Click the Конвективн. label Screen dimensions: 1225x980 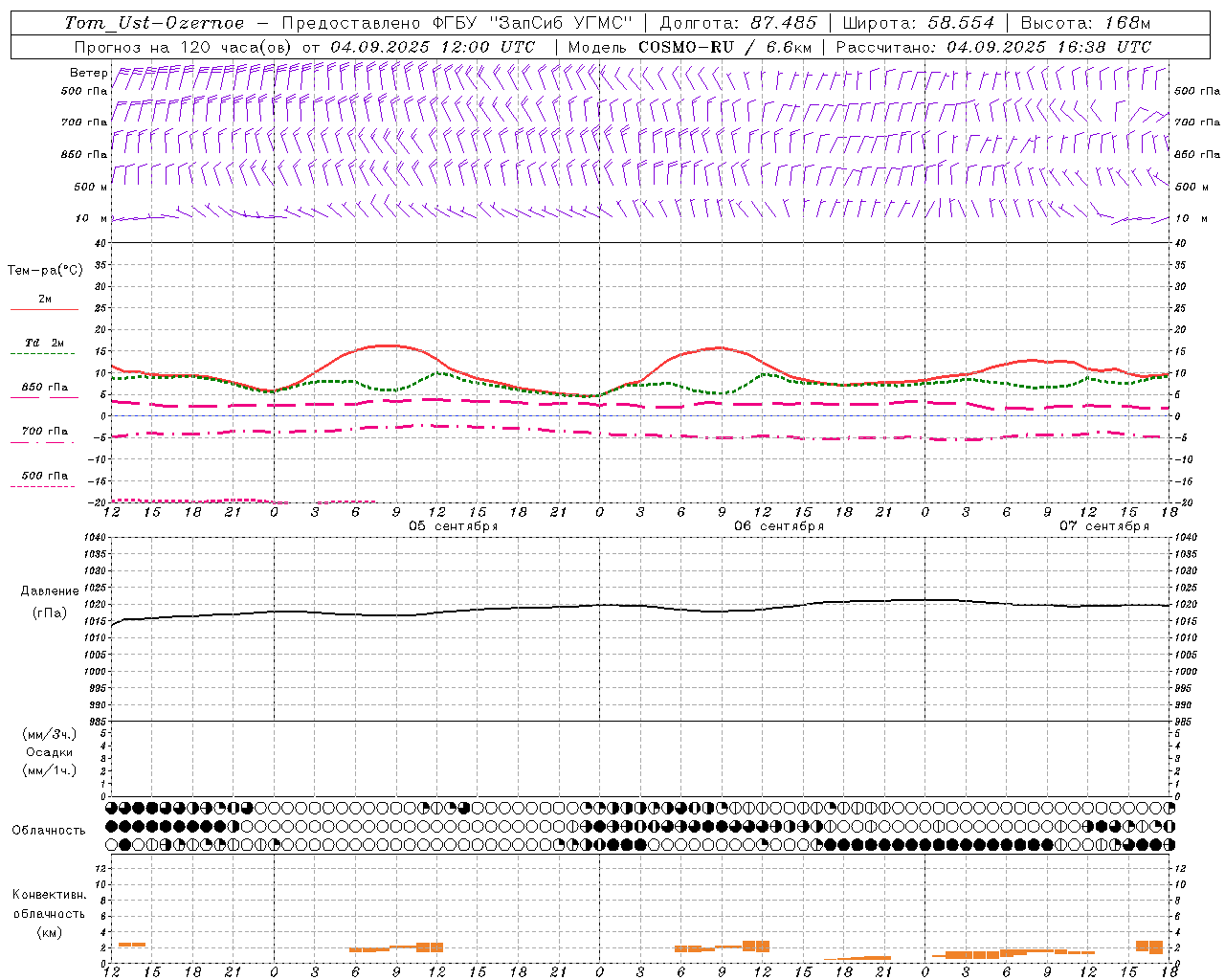point(49,895)
